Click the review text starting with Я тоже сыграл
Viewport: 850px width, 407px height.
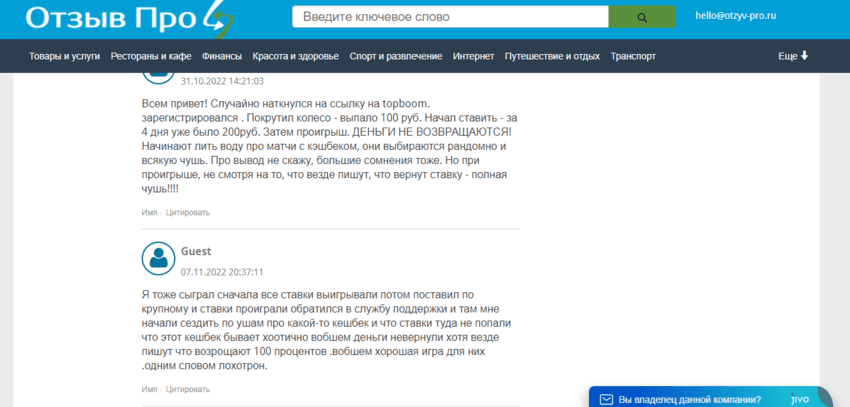[327, 330]
